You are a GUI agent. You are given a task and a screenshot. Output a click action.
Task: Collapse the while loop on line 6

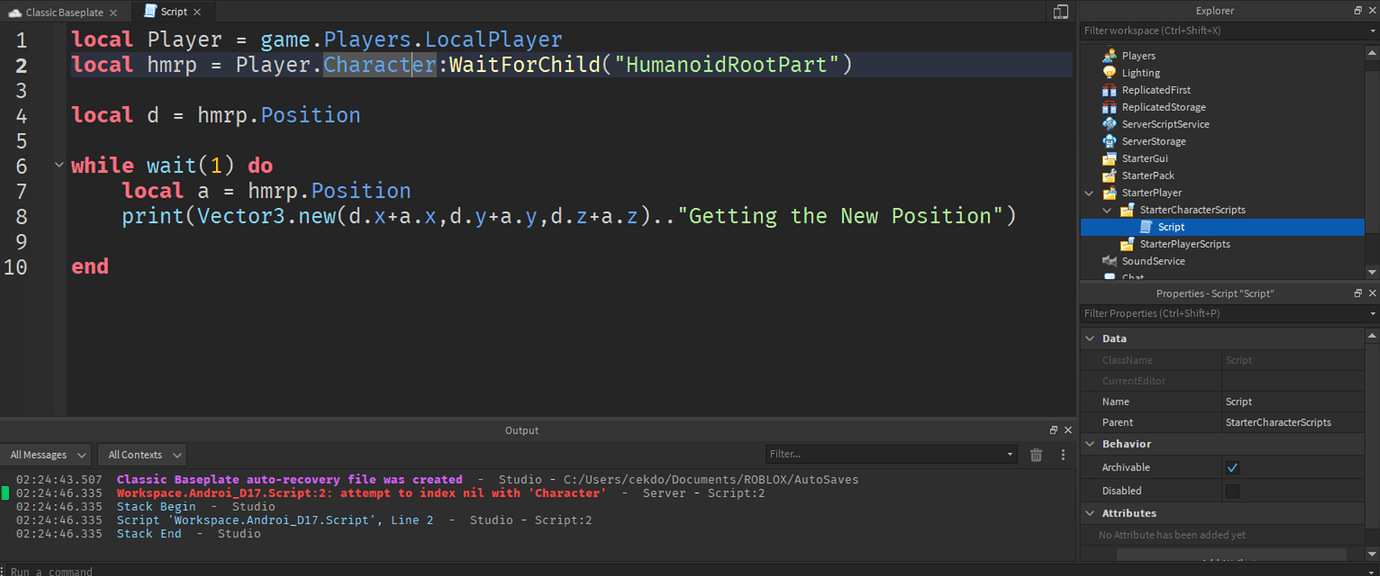58,164
